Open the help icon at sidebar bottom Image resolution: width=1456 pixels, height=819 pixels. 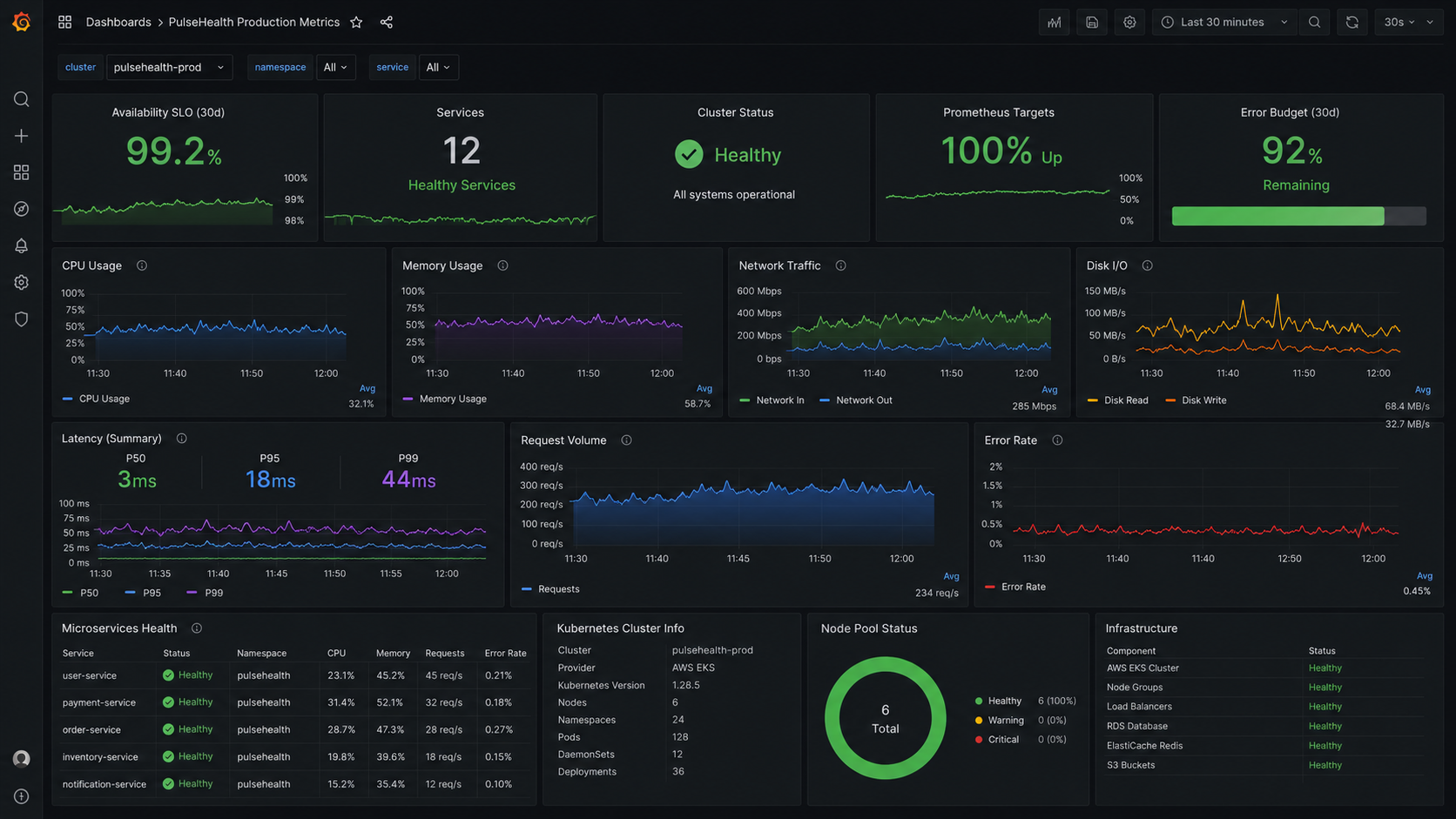pos(22,796)
